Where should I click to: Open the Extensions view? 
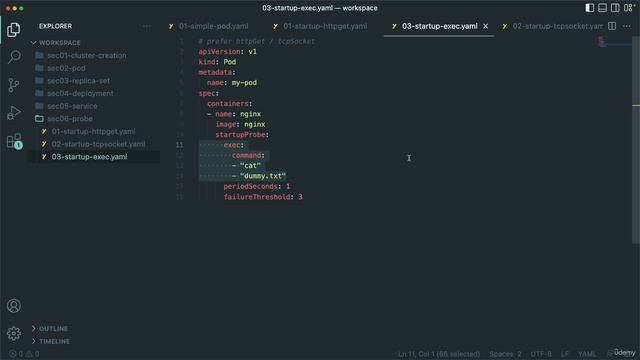(14, 141)
